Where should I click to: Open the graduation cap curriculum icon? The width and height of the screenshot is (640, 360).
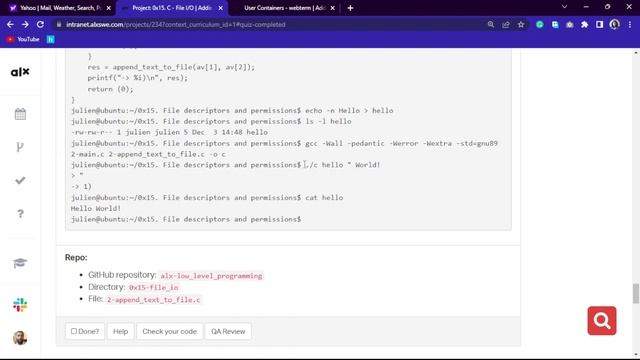20,263
